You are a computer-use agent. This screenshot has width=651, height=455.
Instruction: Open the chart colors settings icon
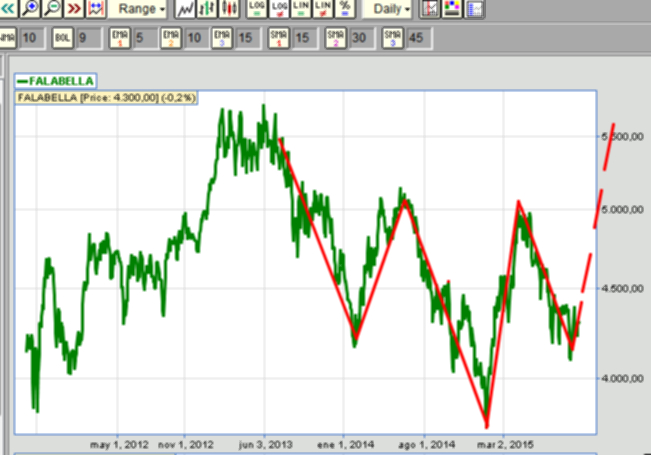pyautogui.click(x=452, y=8)
